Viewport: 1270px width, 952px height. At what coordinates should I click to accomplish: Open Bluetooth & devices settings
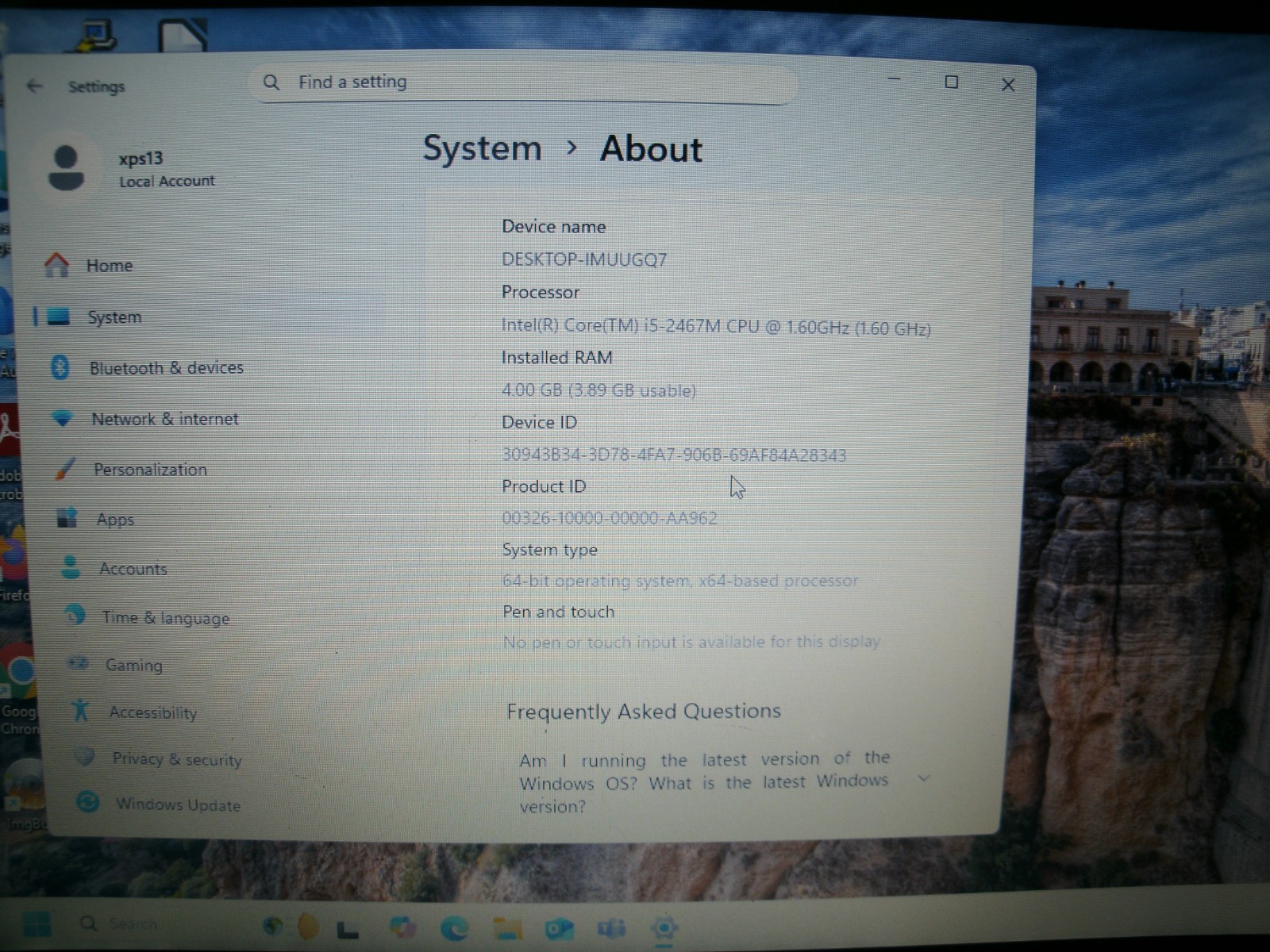166,367
